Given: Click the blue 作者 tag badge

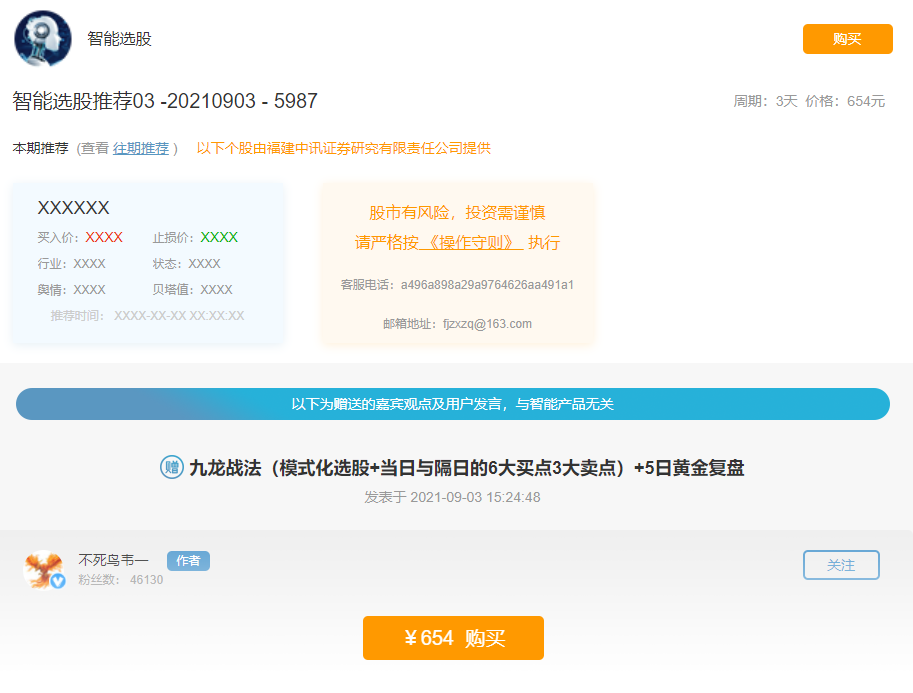Looking at the screenshot, I should (188, 561).
